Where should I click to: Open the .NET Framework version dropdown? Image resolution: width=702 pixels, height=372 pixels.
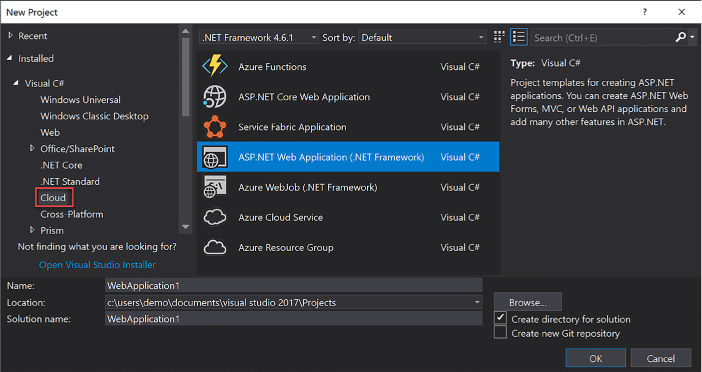click(259, 38)
